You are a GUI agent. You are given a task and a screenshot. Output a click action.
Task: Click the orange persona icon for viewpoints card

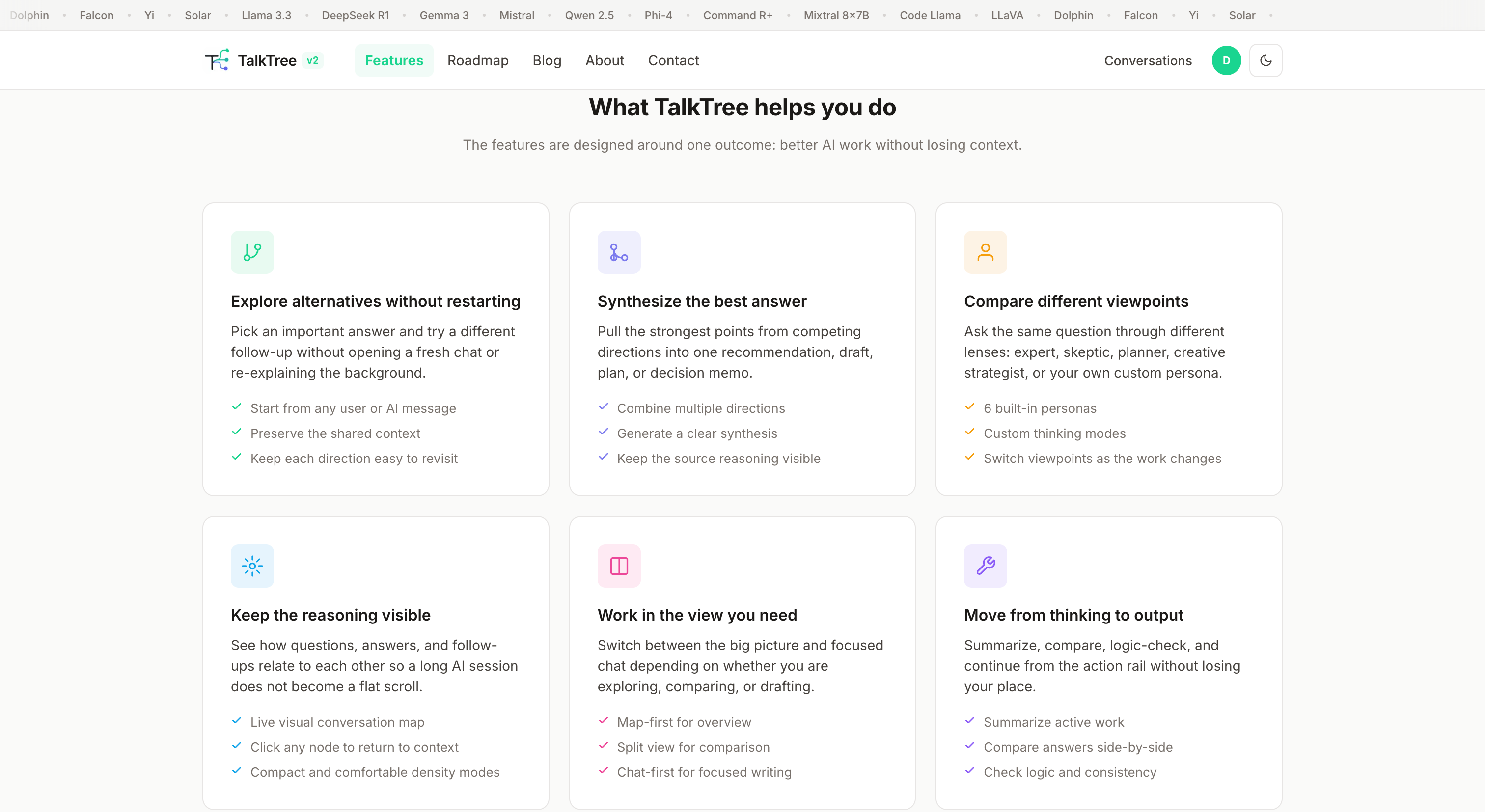coord(985,252)
